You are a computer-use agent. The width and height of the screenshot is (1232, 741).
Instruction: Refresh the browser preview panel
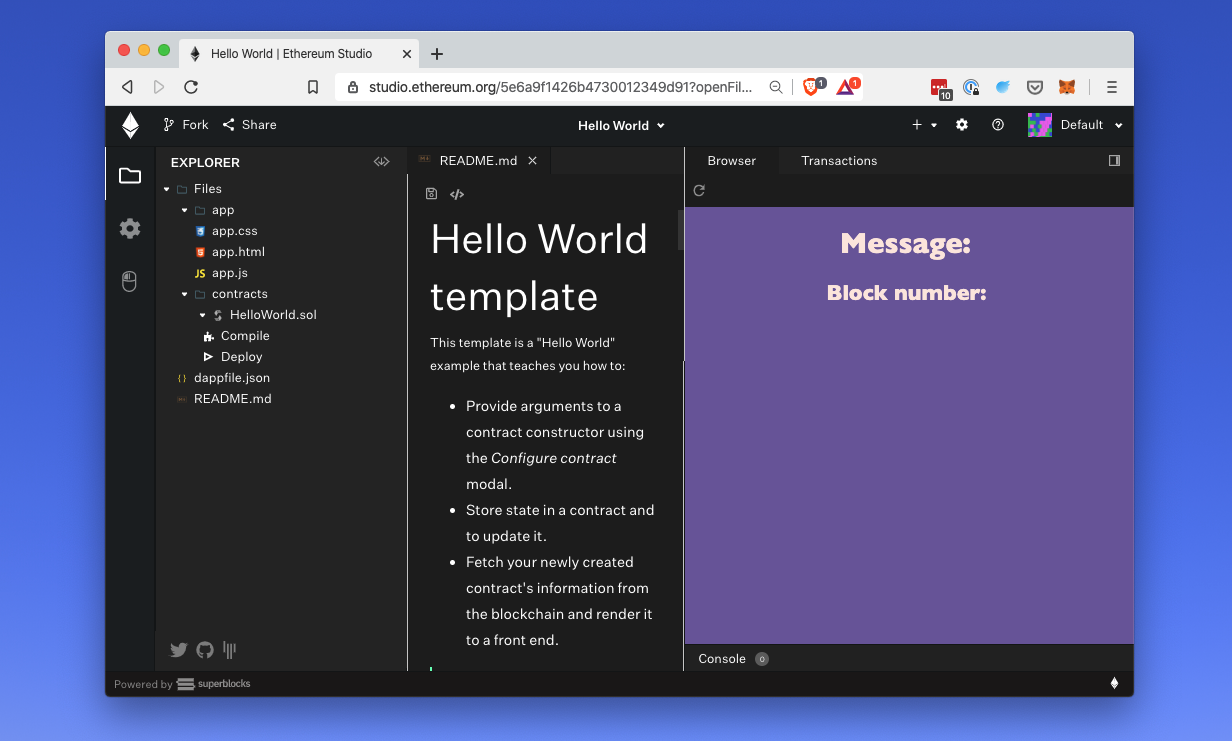[699, 191]
